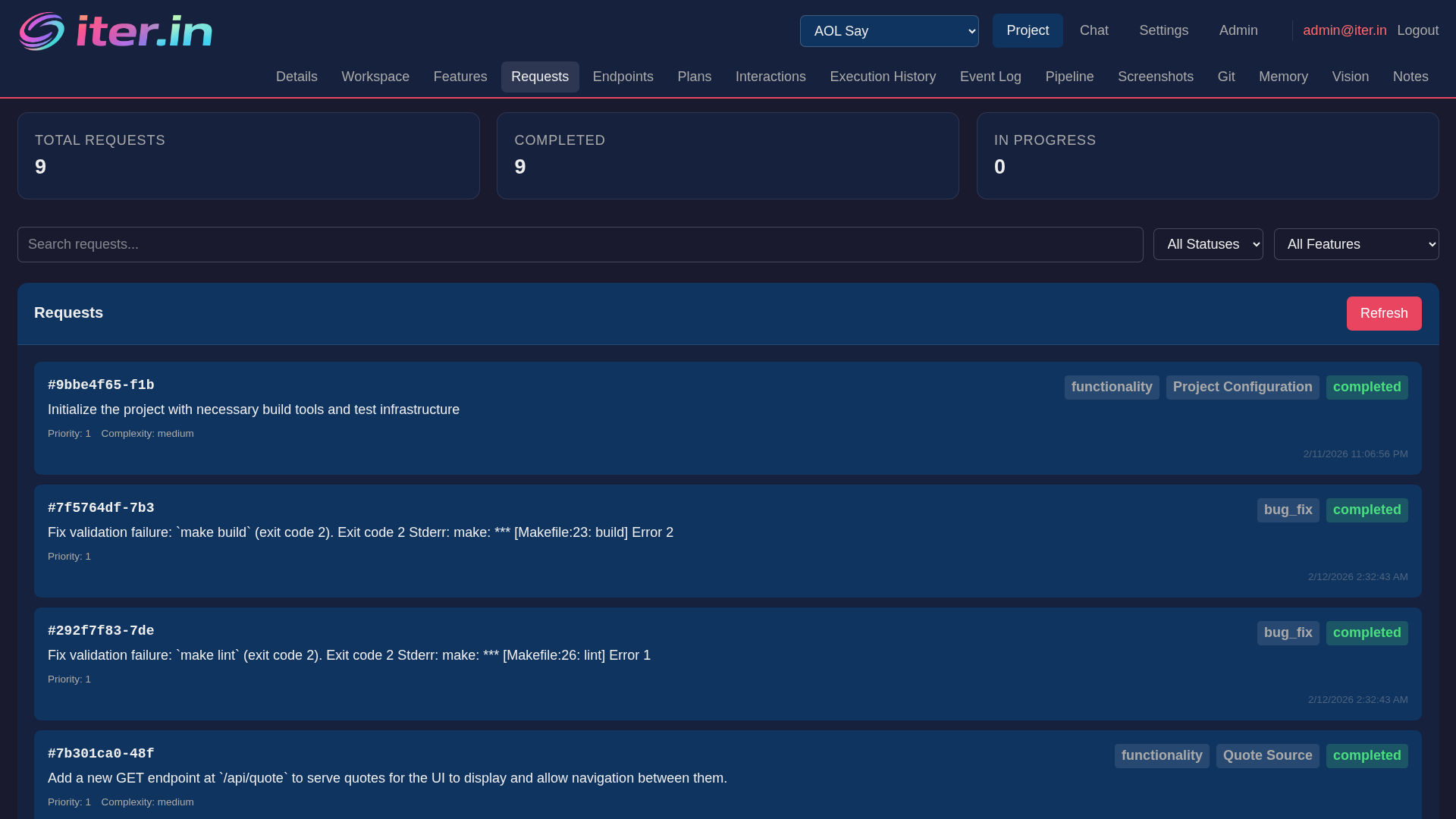Image resolution: width=1456 pixels, height=819 pixels.
Task: Open the Screenshots tab
Action: (x=1155, y=77)
